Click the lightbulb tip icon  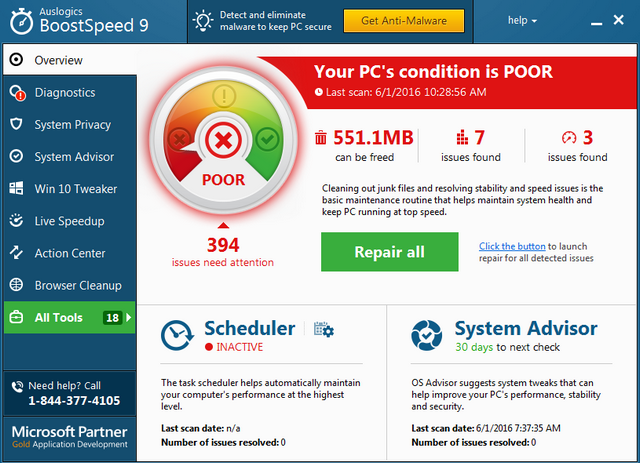coord(203,21)
